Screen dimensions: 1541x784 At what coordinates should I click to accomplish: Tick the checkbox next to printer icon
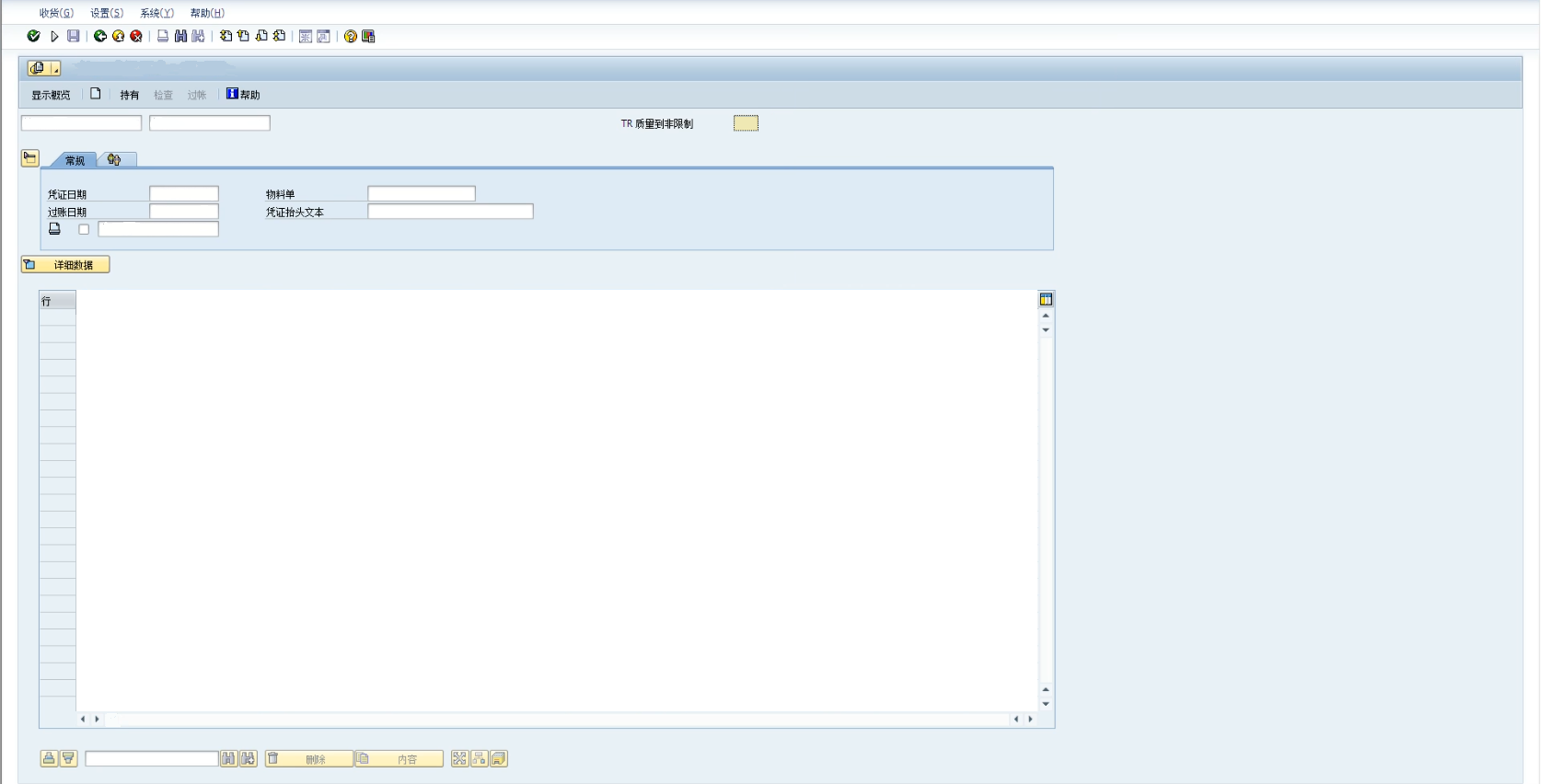pyautogui.click(x=84, y=229)
